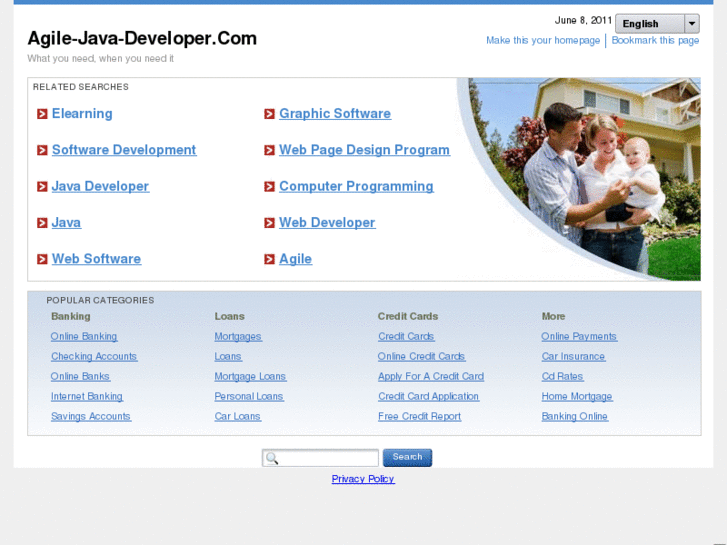Click the red arrow icon beside Web Software
727x545 pixels.
[x=42, y=259]
